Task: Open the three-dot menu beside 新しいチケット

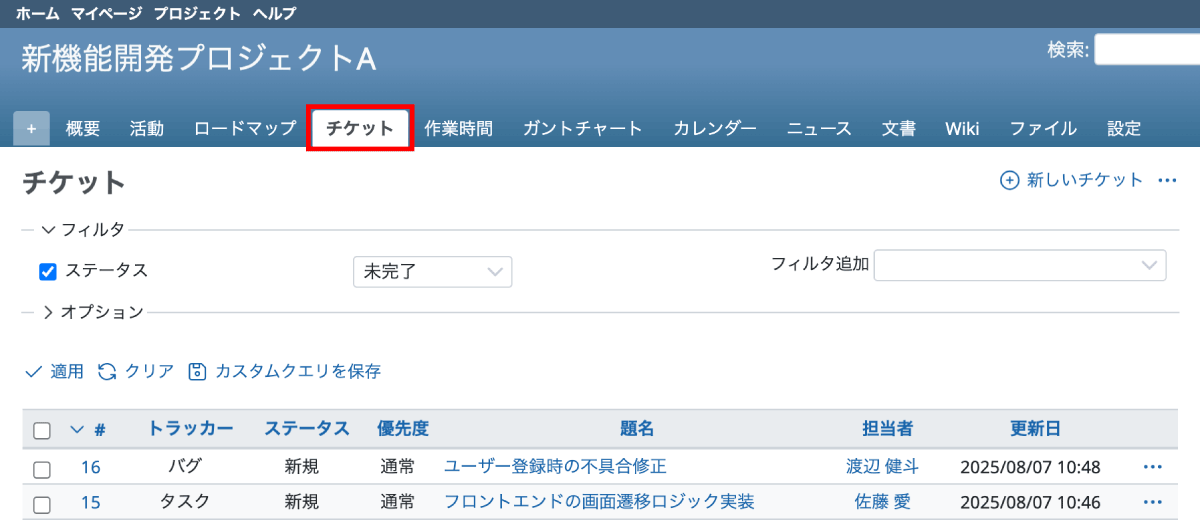Action: (1166, 180)
